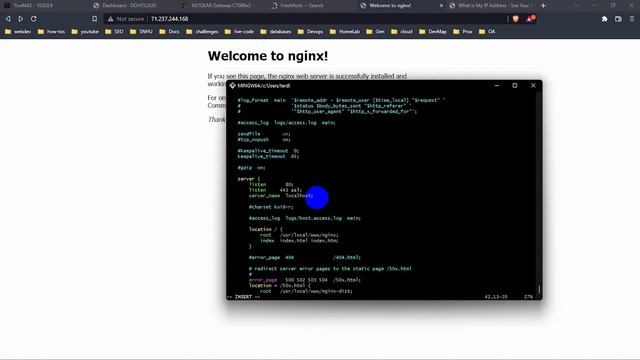Open the HomeLab bookmarks folder
This screenshot has width=640, height=360.
pos(345,31)
